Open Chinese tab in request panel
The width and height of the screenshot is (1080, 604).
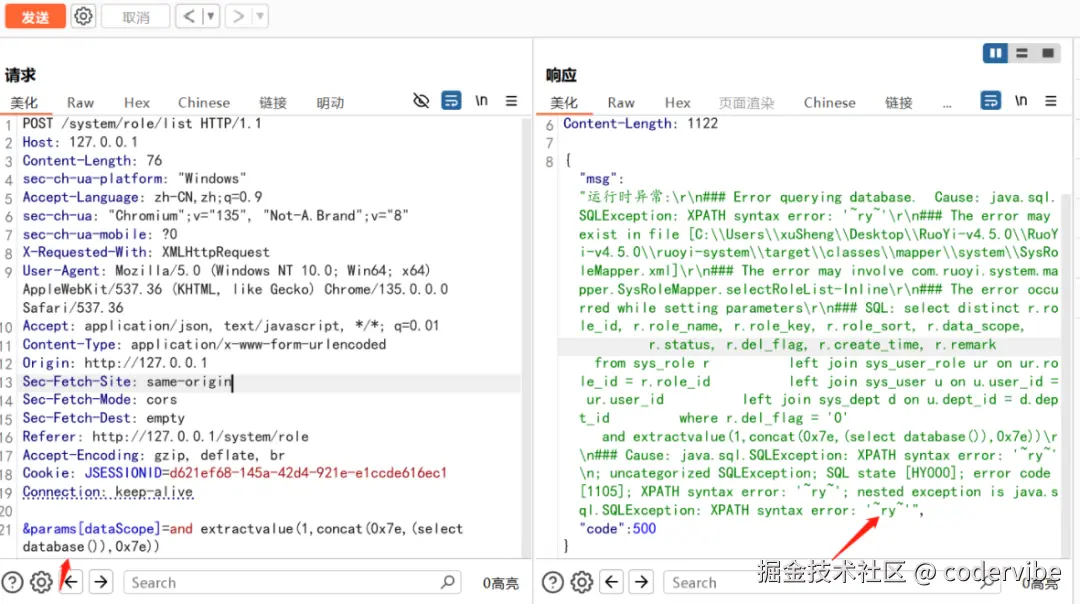click(x=204, y=103)
